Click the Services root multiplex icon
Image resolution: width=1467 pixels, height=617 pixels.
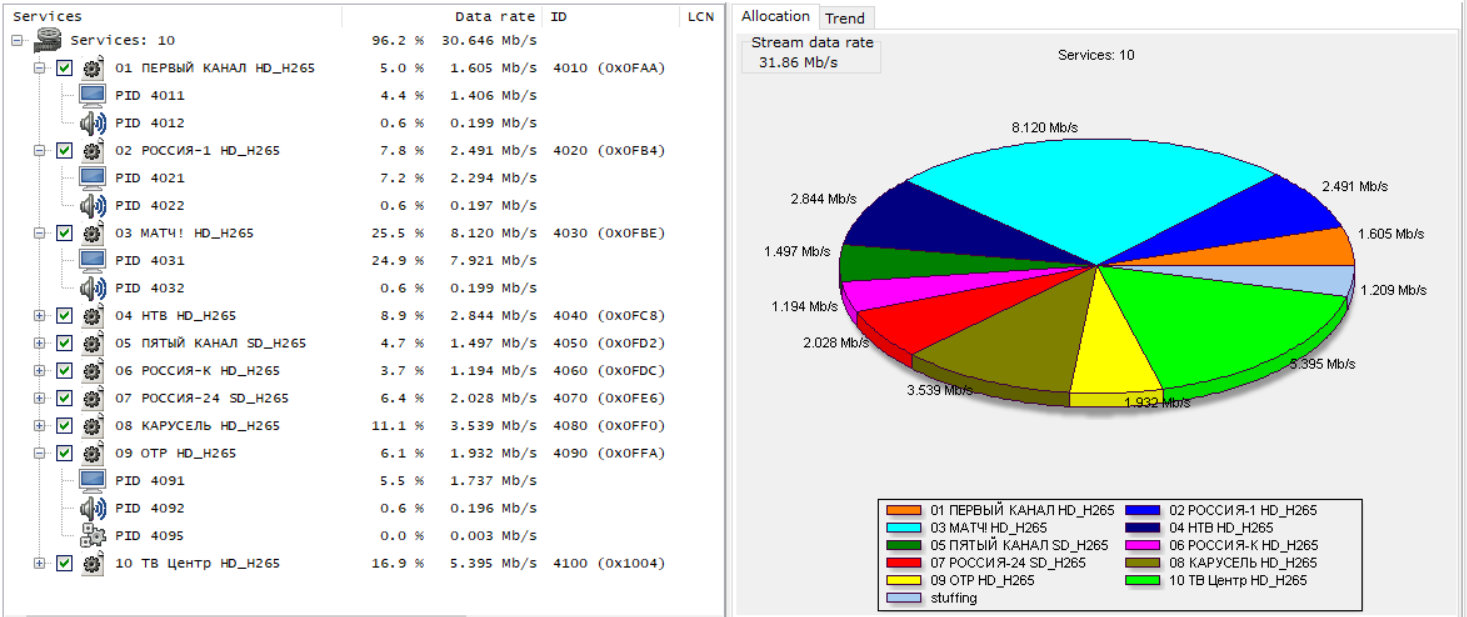[x=47, y=41]
